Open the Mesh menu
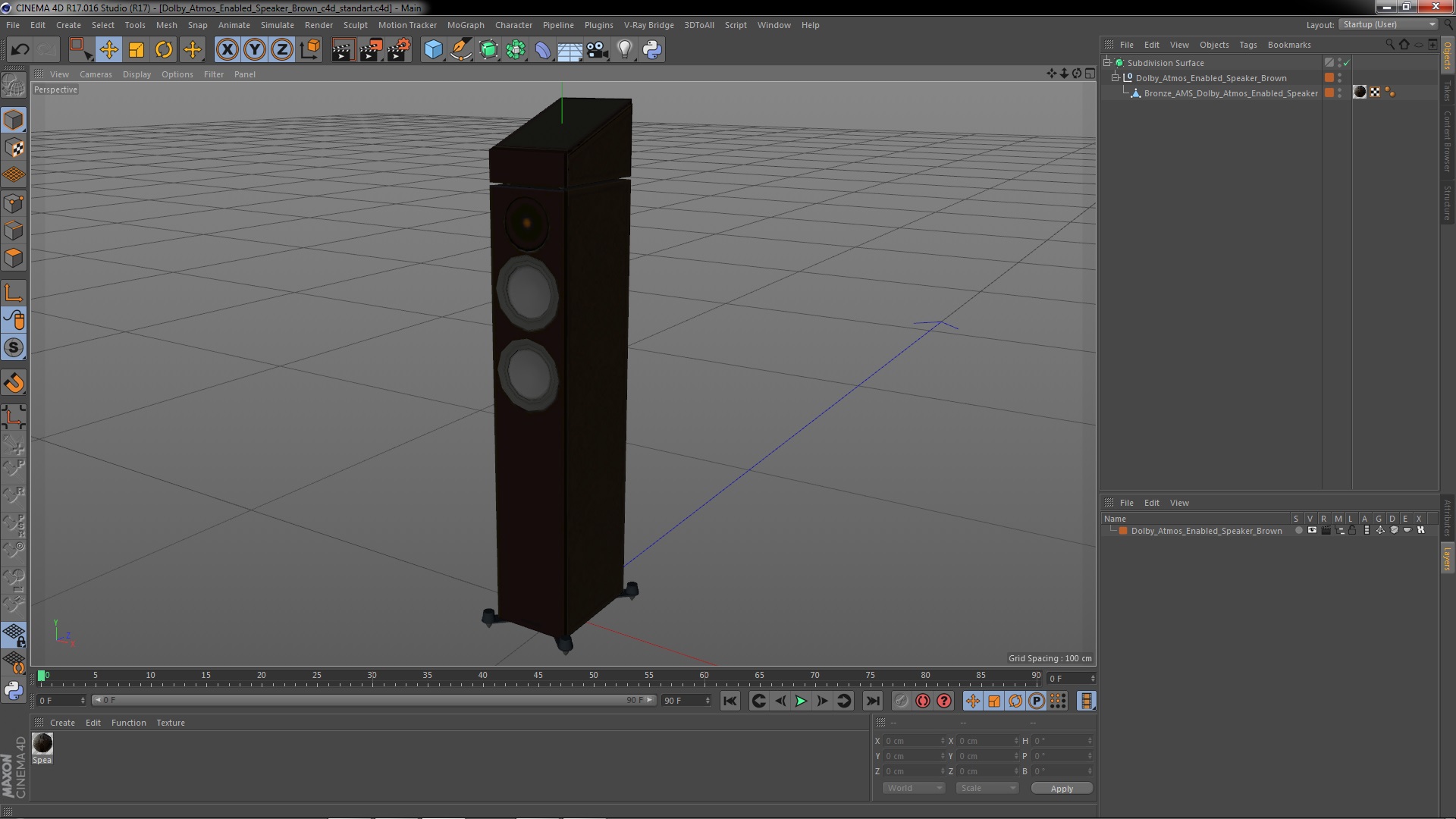The height and width of the screenshot is (819, 1456). [x=166, y=25]
